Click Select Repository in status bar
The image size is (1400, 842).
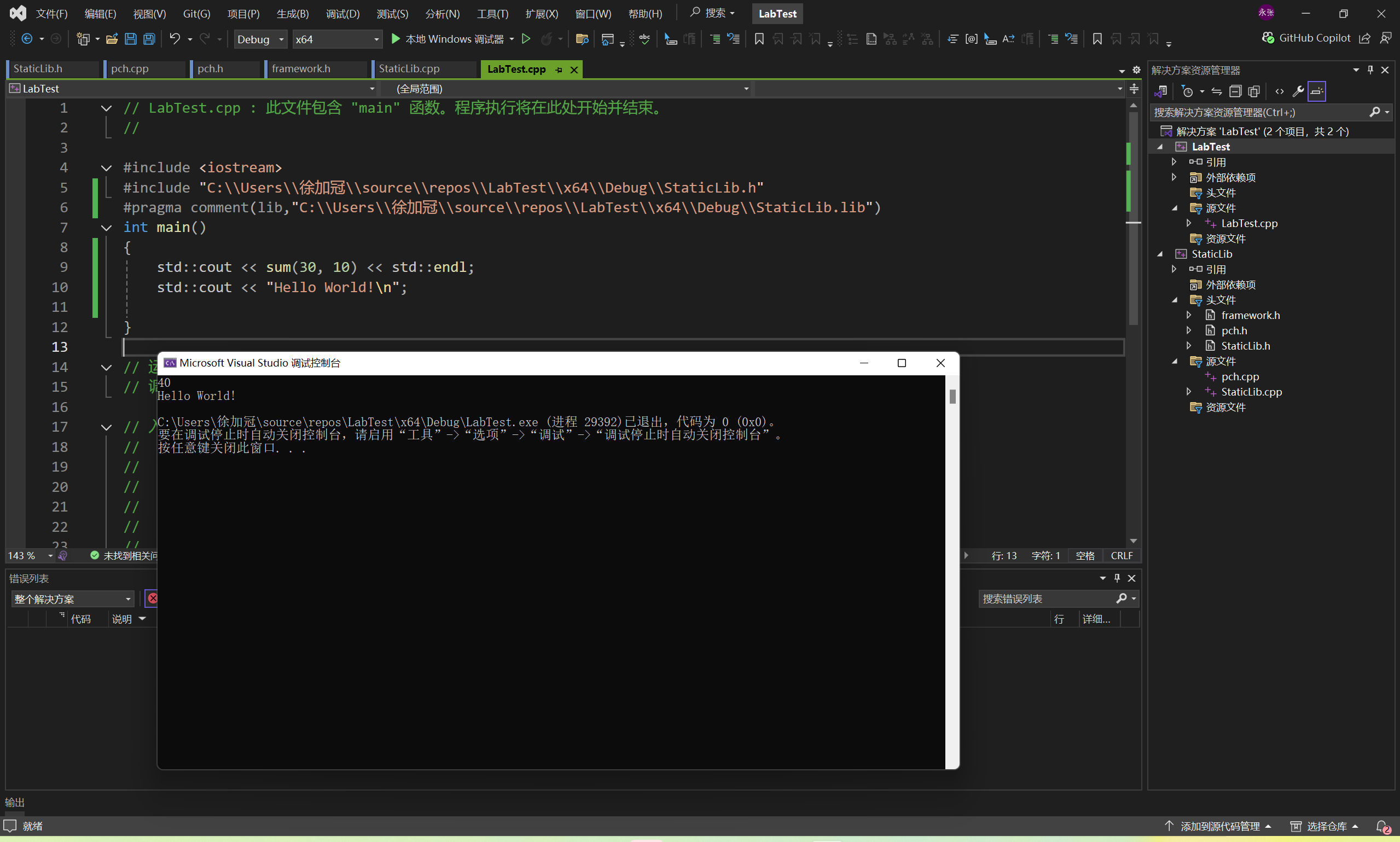(1324, 826)
